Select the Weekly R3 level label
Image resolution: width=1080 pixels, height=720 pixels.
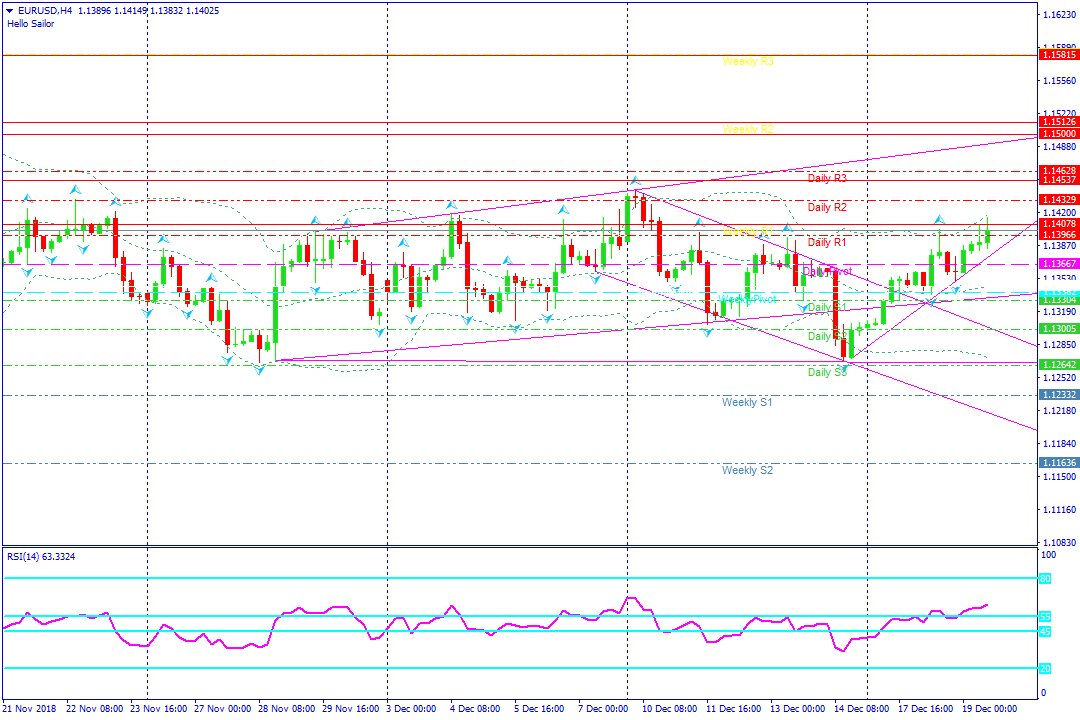click(748, 61)
